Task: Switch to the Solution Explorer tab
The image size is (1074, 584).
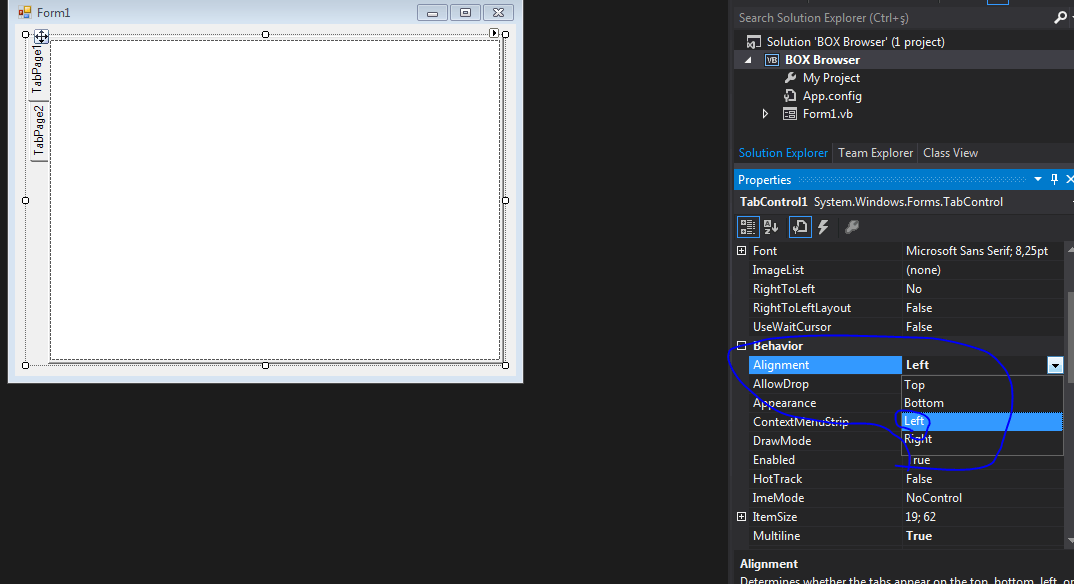Action: tap(783, 153)
